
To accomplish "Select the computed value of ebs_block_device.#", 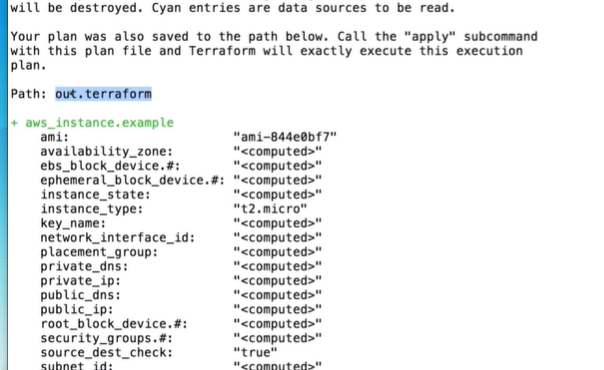I will 277,166.
